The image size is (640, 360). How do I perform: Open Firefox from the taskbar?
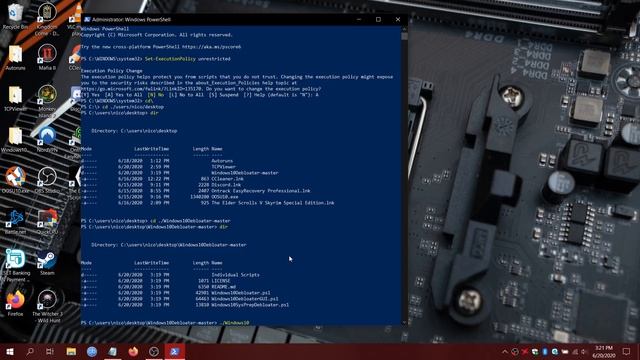point(133,351)
